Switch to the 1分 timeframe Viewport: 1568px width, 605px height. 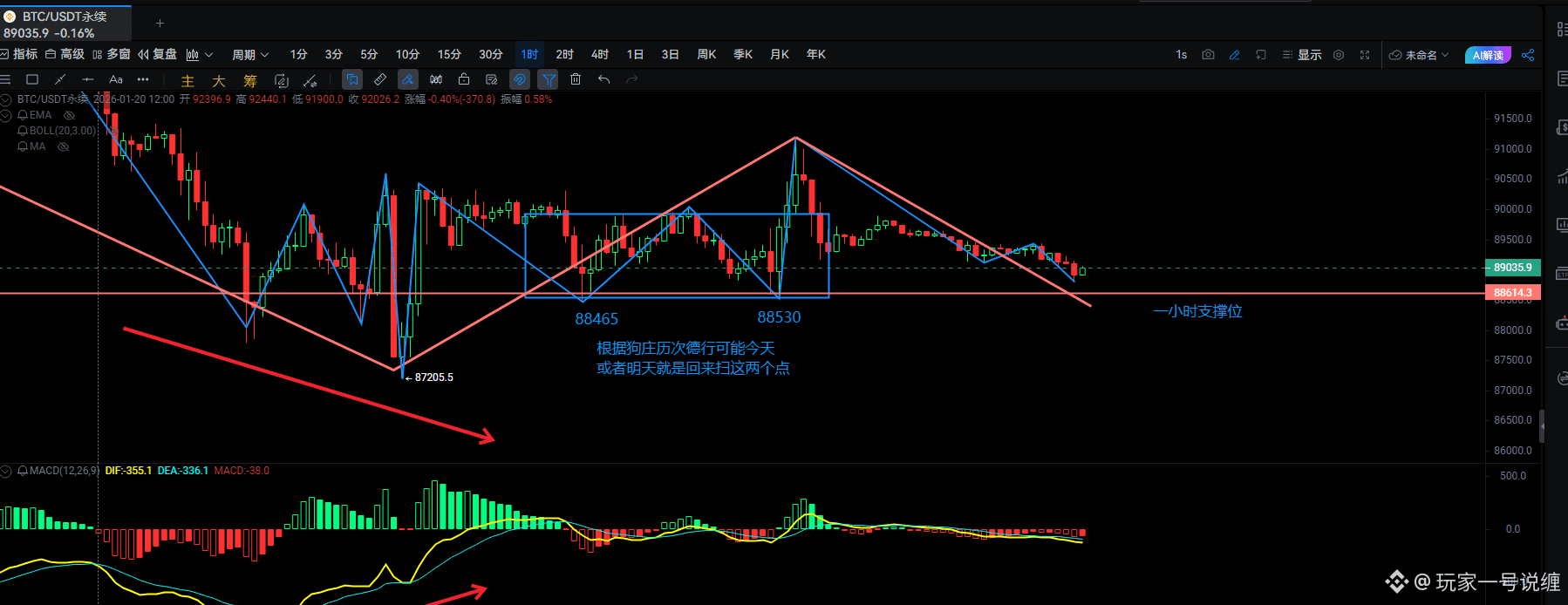(298, 54)
